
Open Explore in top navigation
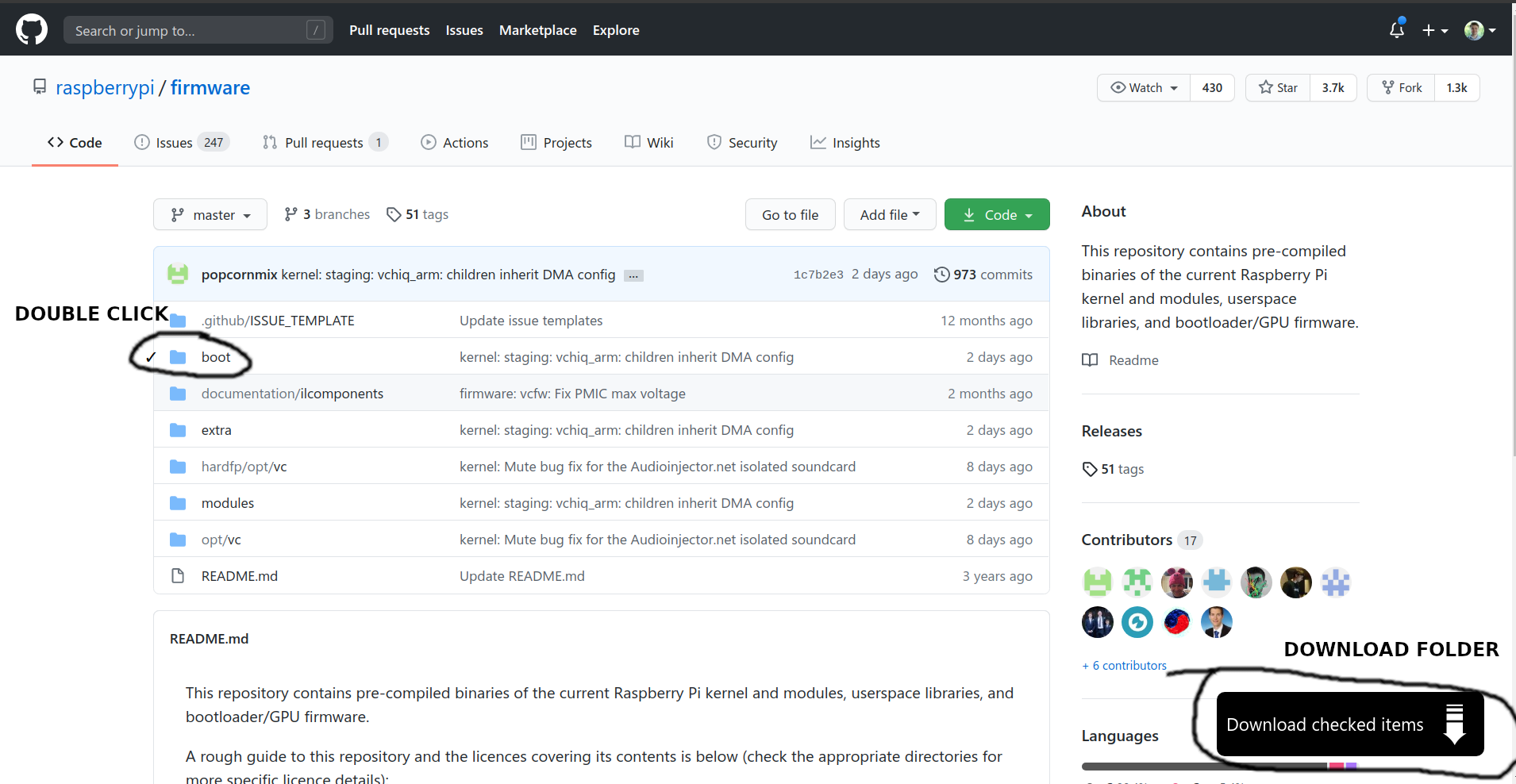click(616, 30)
